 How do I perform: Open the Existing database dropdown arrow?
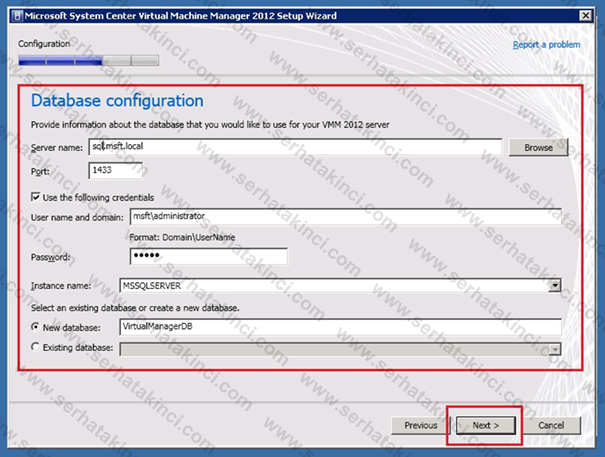click(555, 349)
